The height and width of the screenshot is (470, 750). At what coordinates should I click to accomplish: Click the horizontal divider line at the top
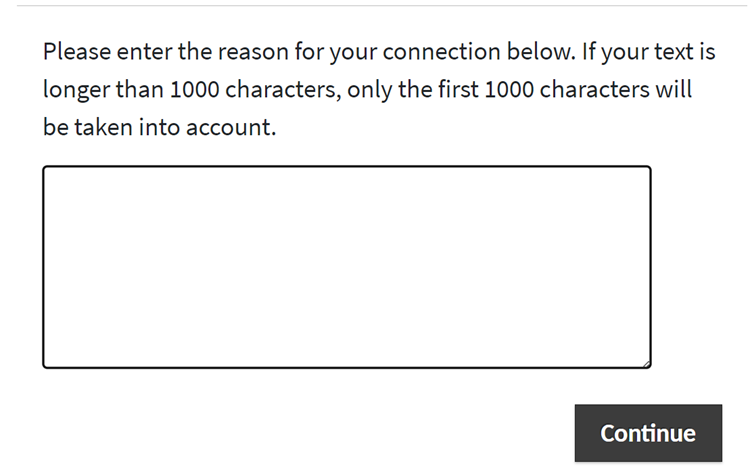(375, 6)
